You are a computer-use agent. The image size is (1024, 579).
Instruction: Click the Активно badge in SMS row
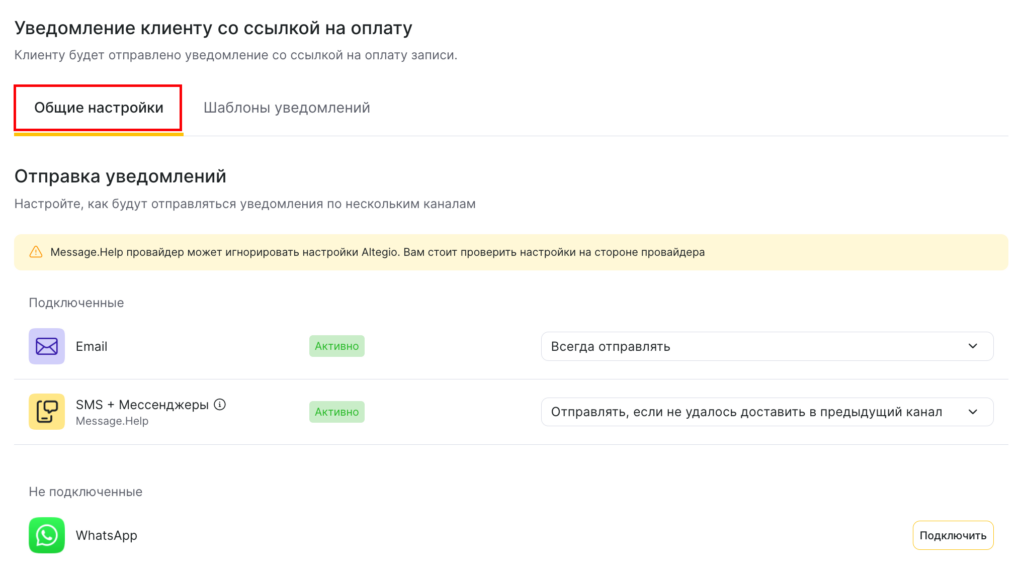pyautogui.click(x=336, y=412)
